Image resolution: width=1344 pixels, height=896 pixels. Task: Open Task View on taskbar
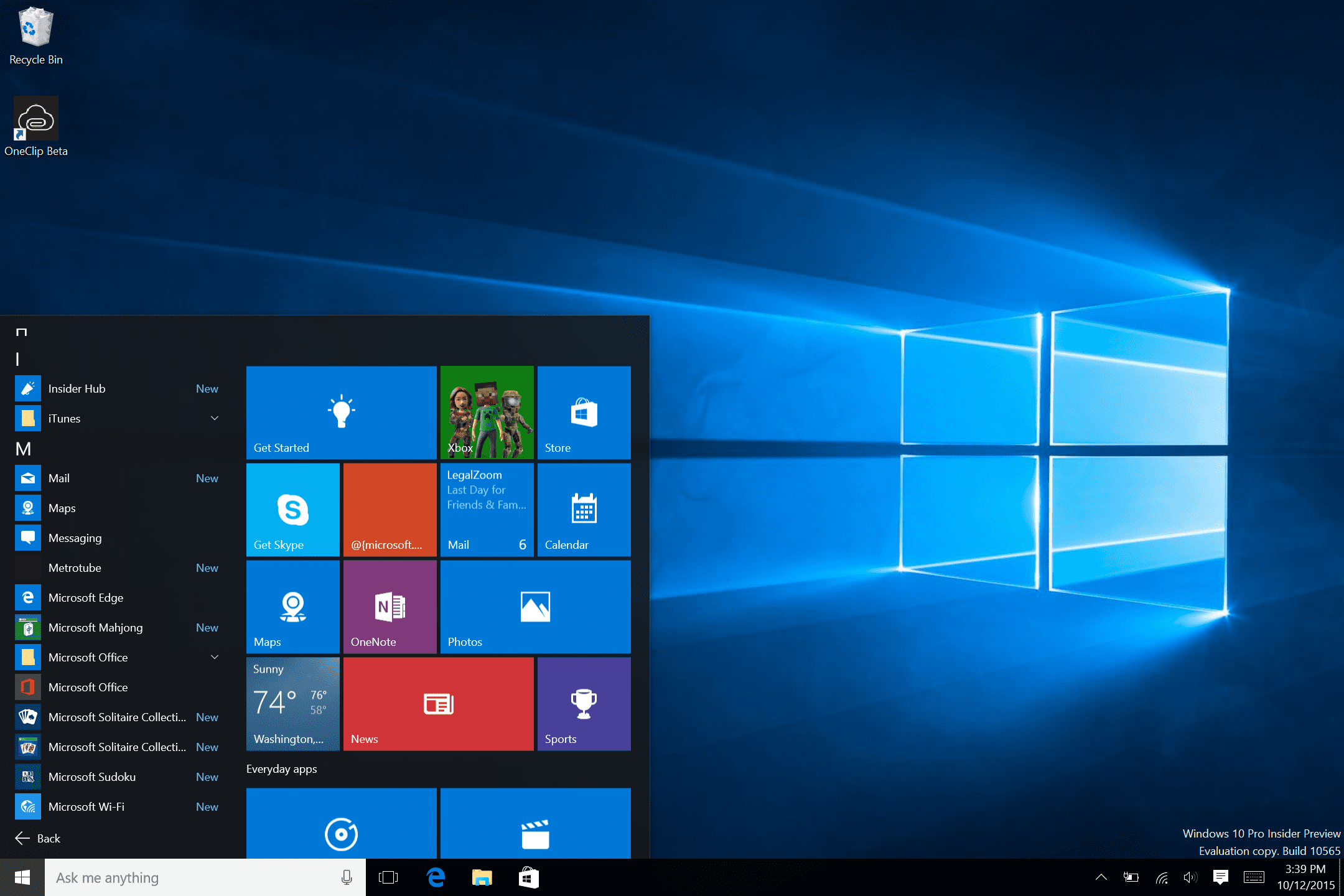[x=388, y=877]
